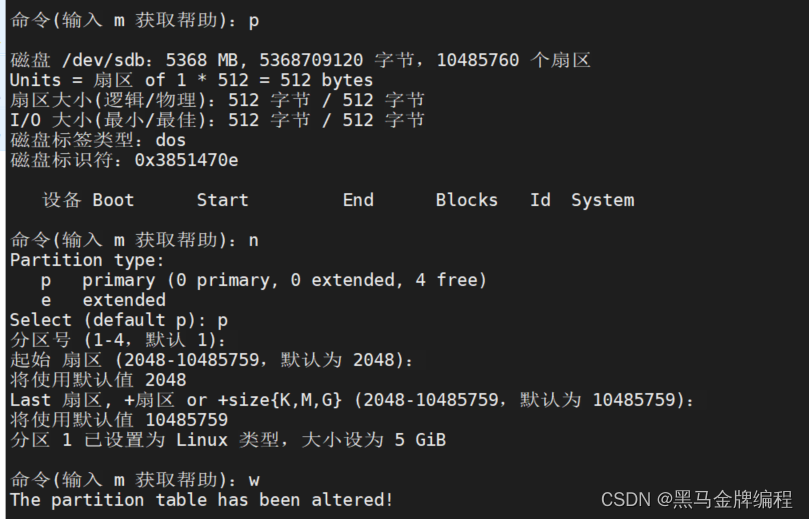Click the 'Blocks' column header
Screen dimensions: 809x519
[x=466, y=200]
